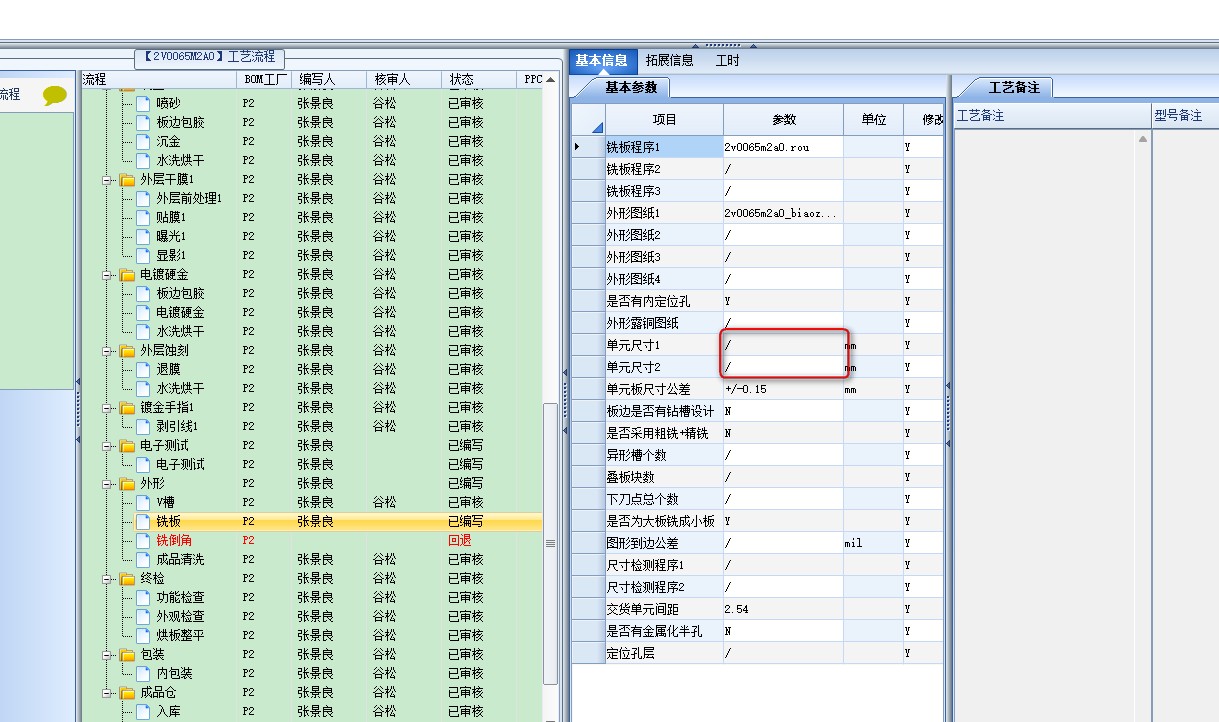Click the process tree vertical scrollbar thumb
The height and width of the screenshot is (722, 1219).
coord(550,545)
